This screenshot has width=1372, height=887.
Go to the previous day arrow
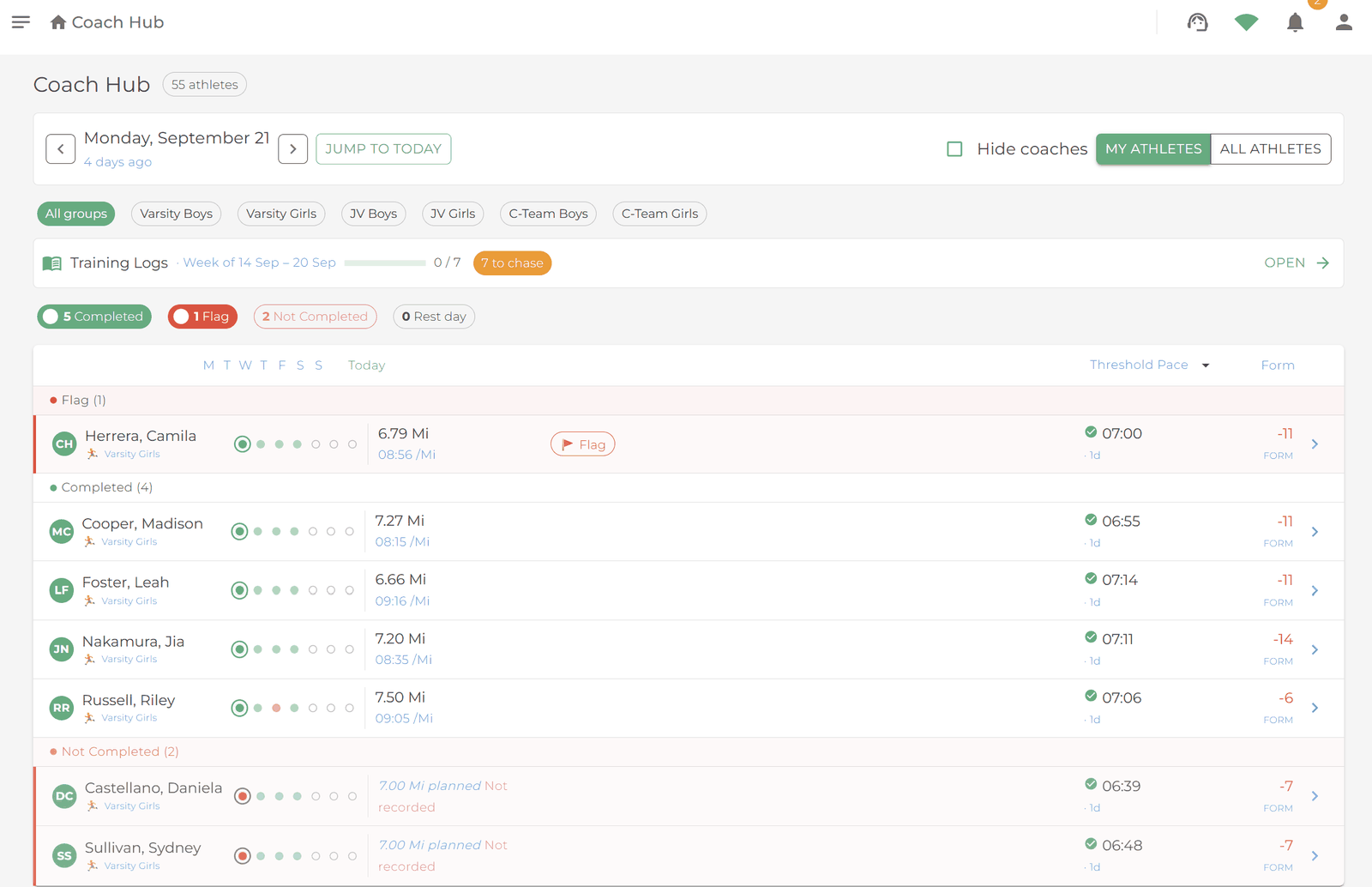(x=61, y=149)
